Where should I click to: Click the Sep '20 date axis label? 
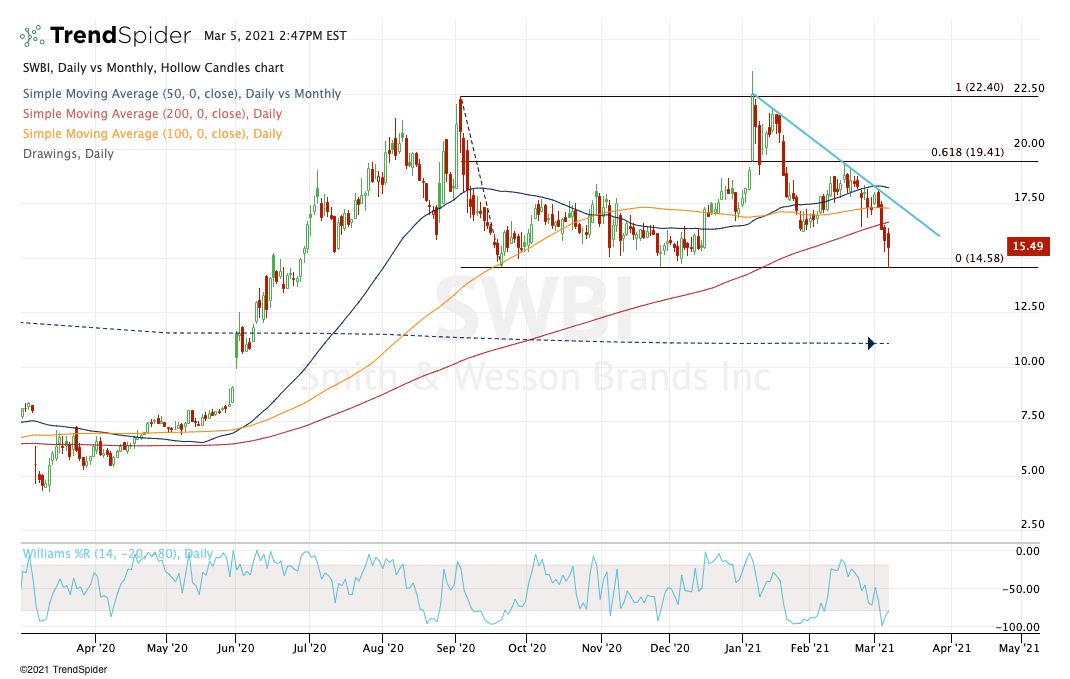pos(455,648)
